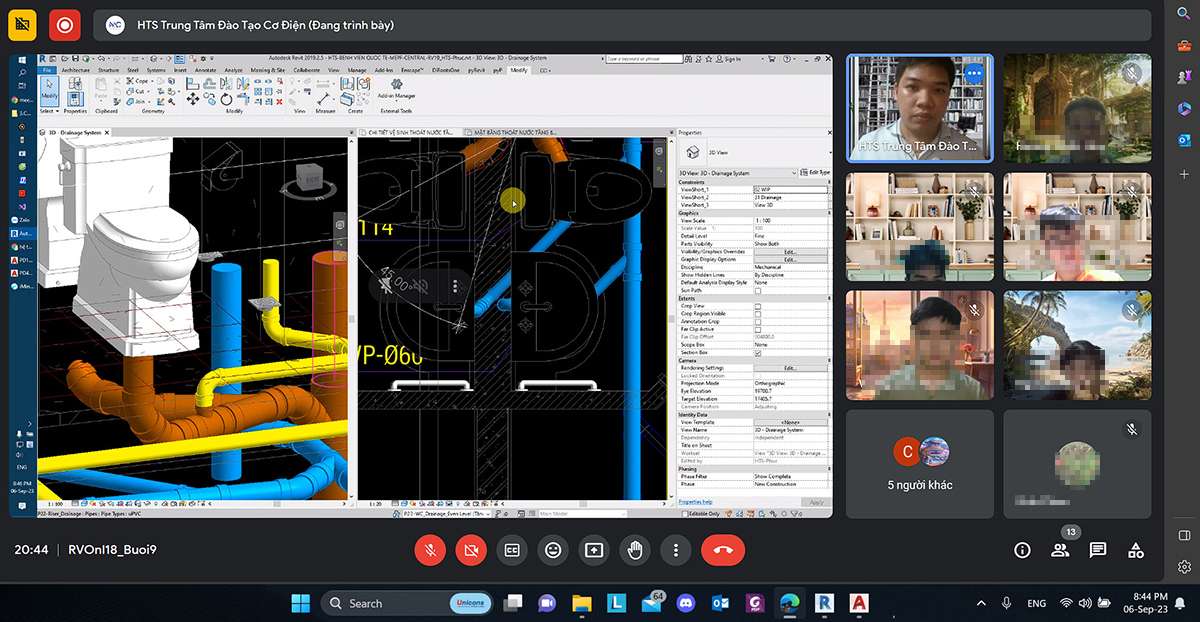This screenshot has height=622, width=1200.
Task: Switch to the Systems ribbon tab
Action: click(156, 71)
